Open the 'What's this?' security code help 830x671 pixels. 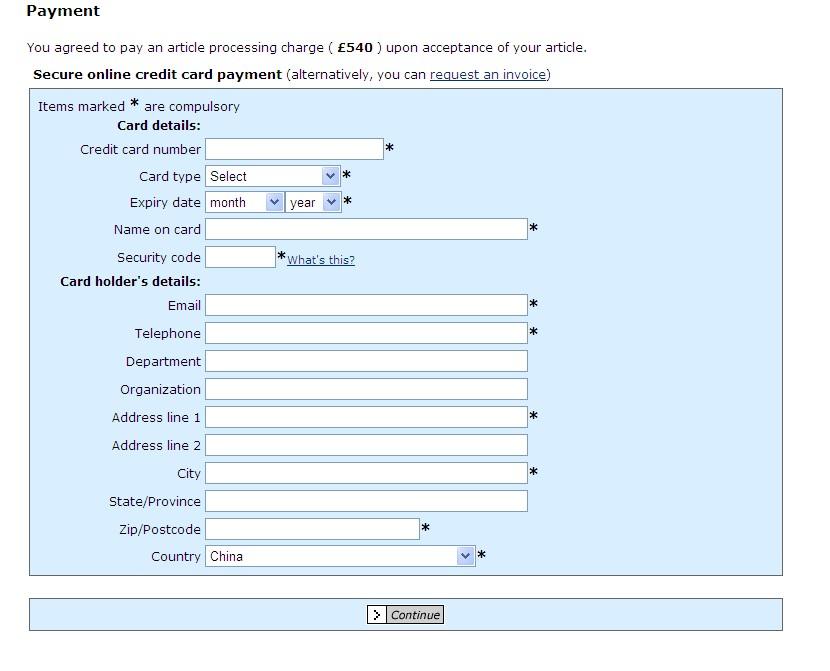[320, 260]
